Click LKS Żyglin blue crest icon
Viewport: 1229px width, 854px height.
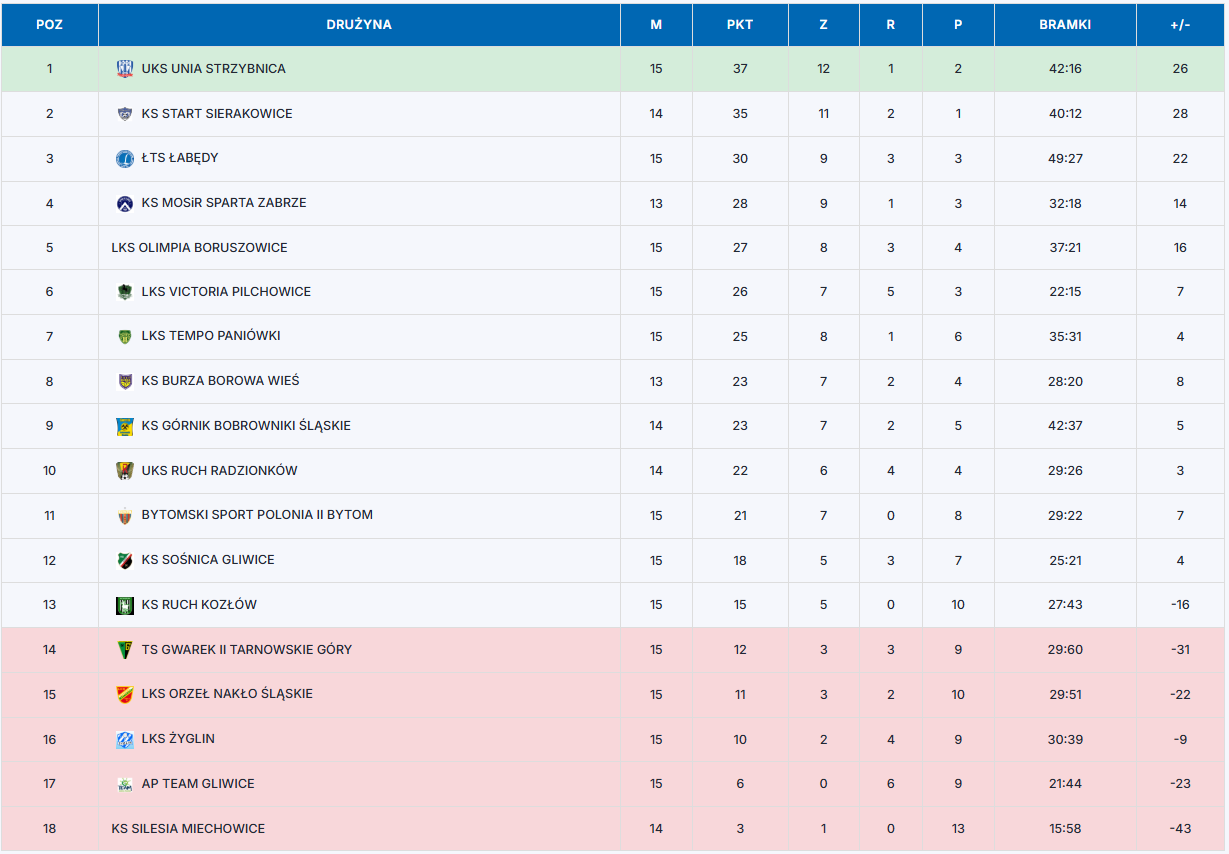coord(124,739)
